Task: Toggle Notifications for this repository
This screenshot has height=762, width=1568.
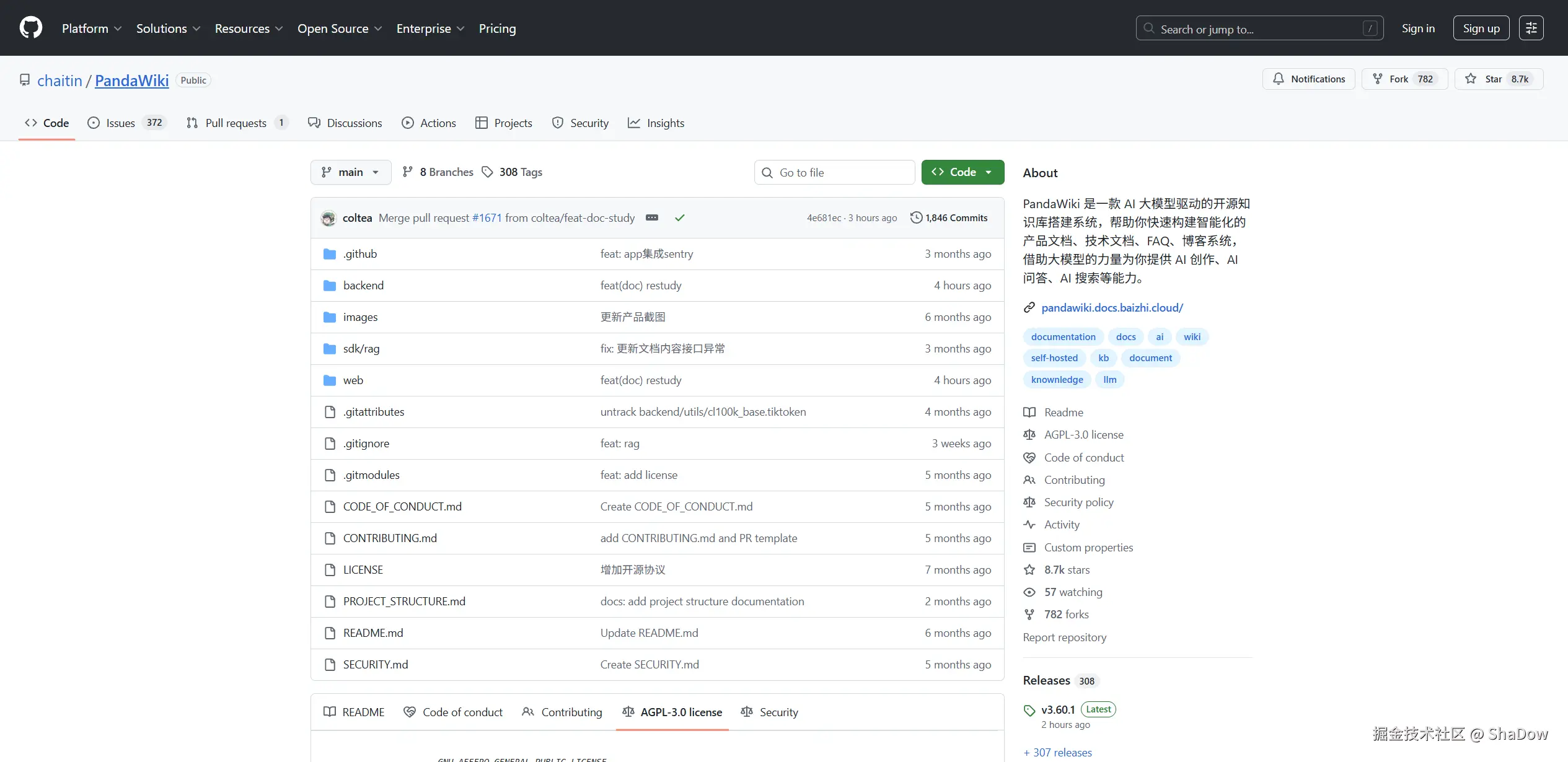Action: click(x=1308, y=79)
